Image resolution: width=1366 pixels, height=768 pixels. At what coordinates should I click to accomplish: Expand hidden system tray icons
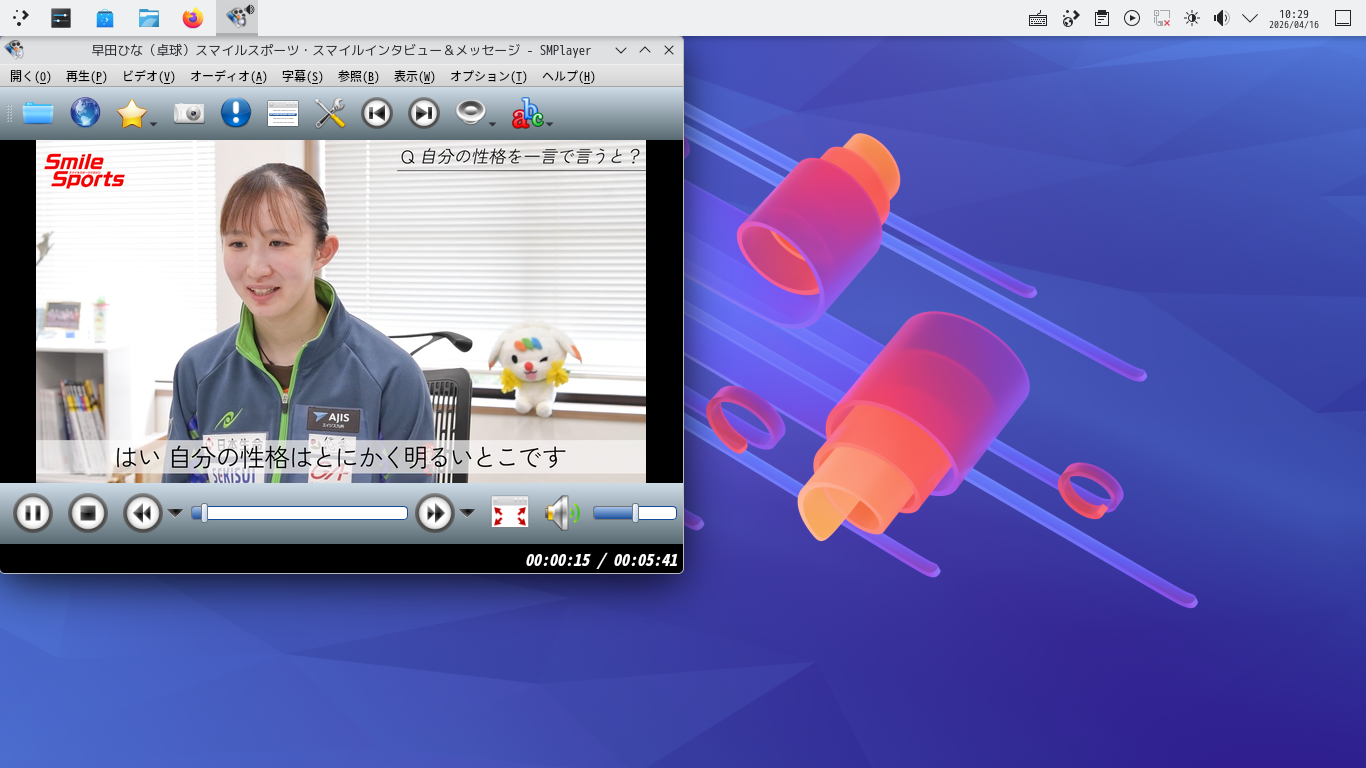(x=1250, y=18)
